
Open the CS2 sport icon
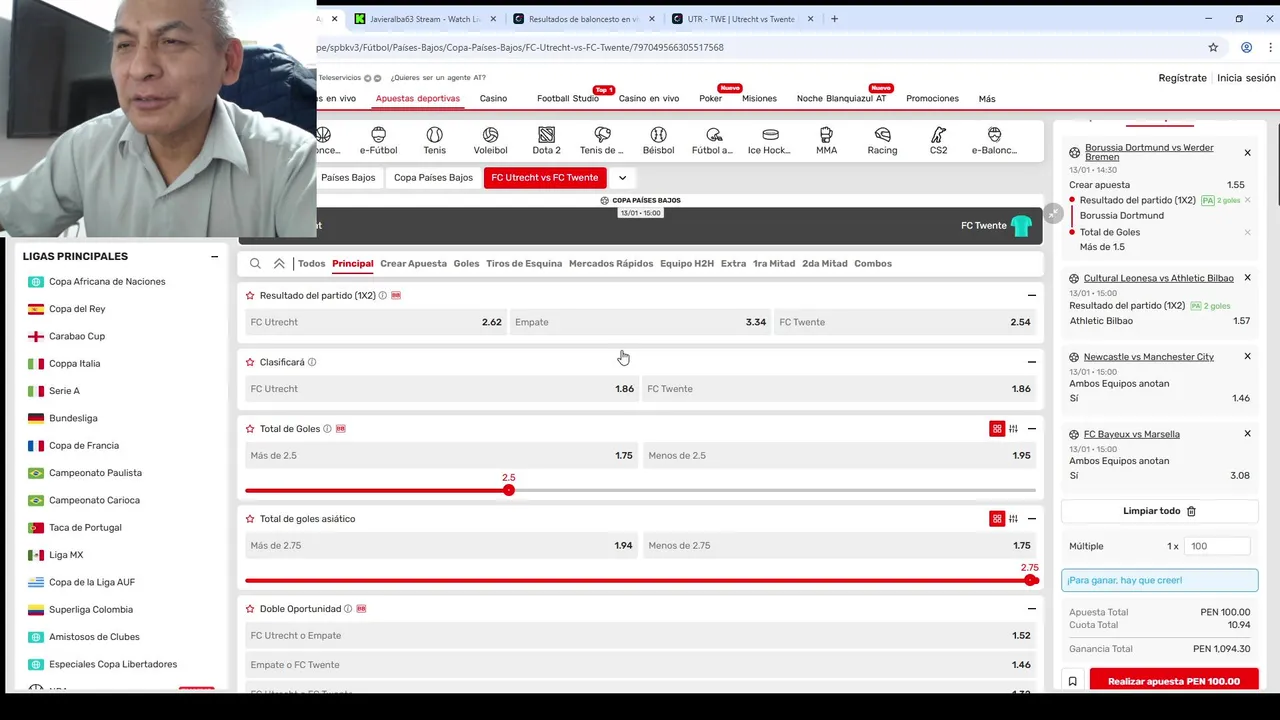tap(938, 141)
